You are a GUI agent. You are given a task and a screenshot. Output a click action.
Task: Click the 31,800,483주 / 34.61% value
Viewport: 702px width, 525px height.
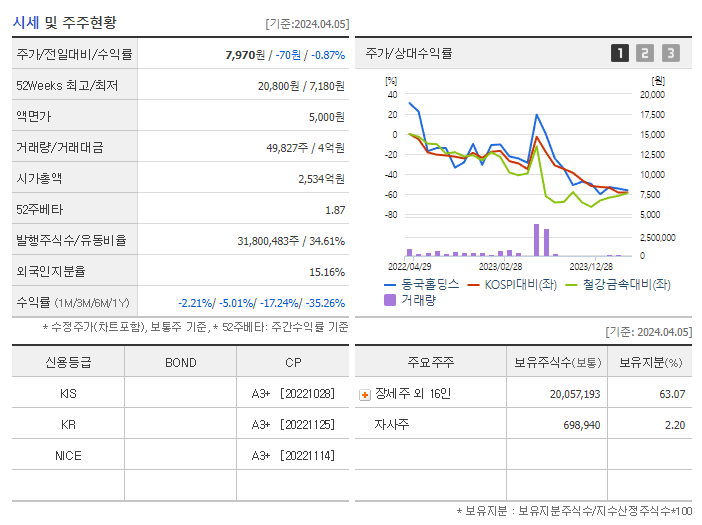[x=291, y=241]
